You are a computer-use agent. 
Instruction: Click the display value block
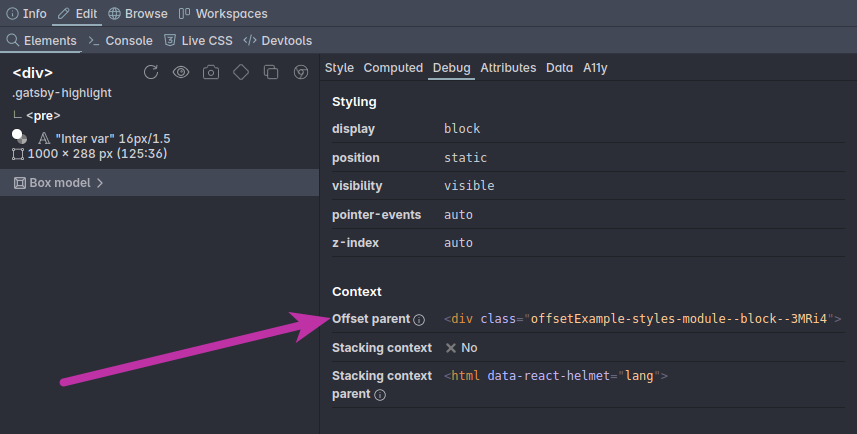coord(462,128)
